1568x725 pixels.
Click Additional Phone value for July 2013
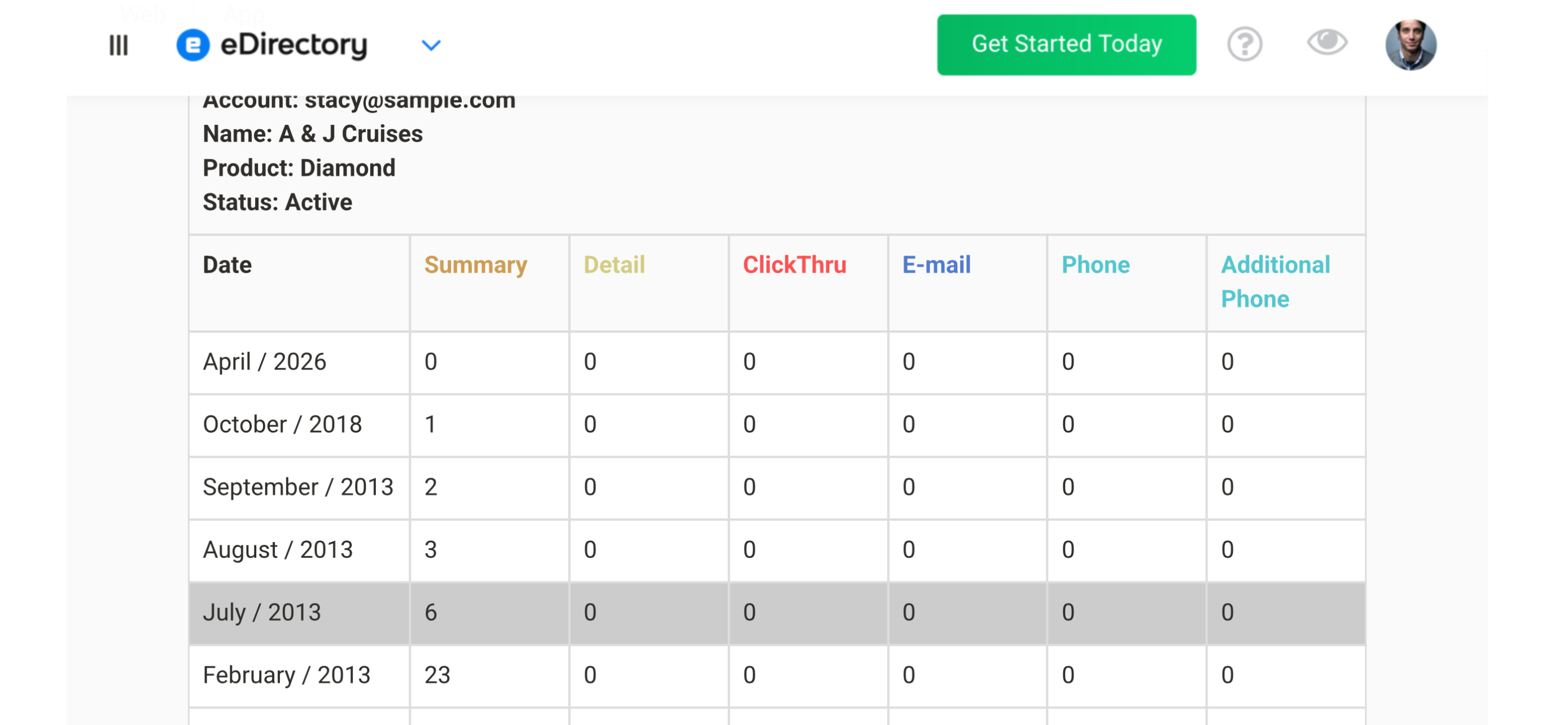pos(1228,613)
